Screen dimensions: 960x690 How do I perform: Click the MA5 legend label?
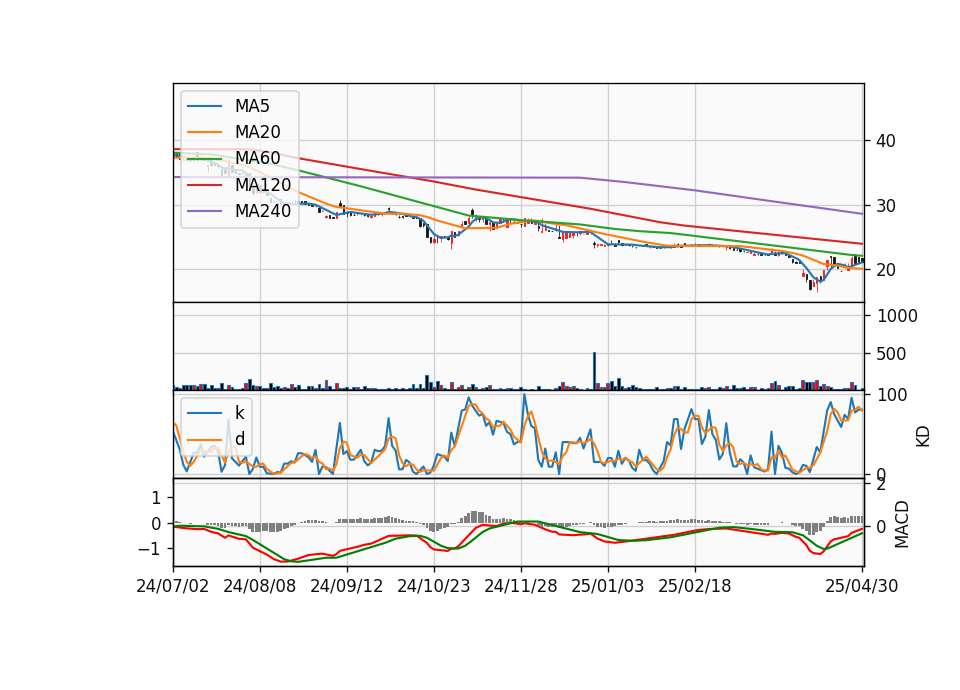point(252,106)
